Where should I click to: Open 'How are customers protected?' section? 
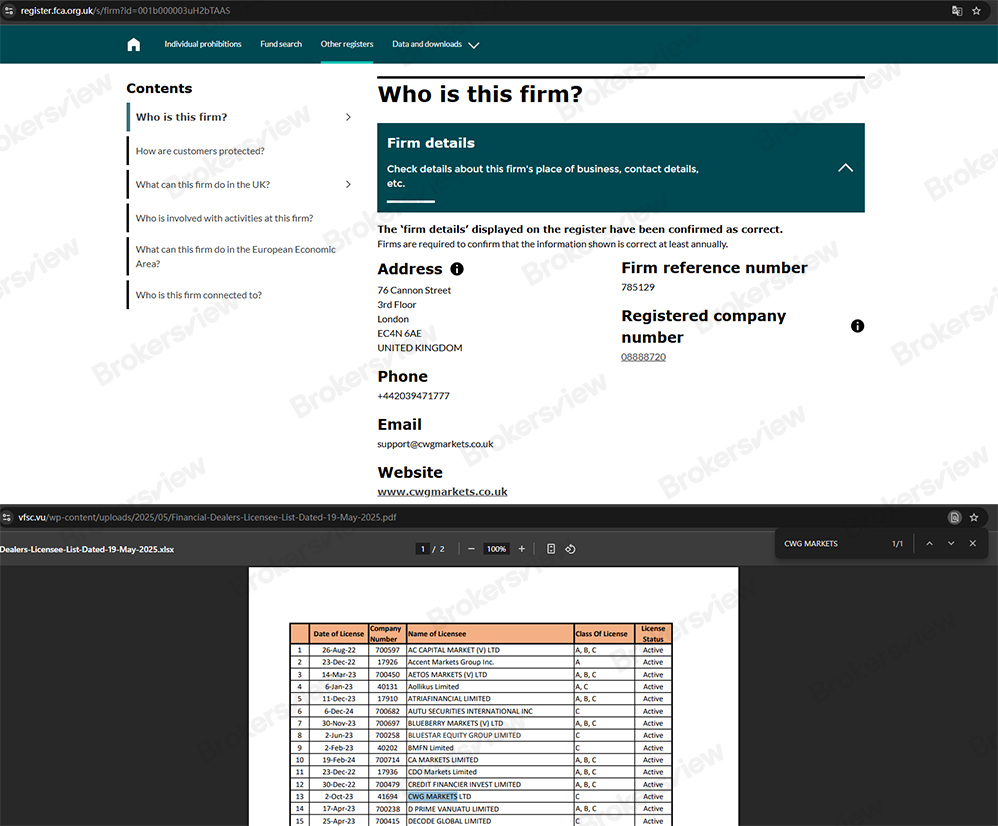click(x=200, y=151)
